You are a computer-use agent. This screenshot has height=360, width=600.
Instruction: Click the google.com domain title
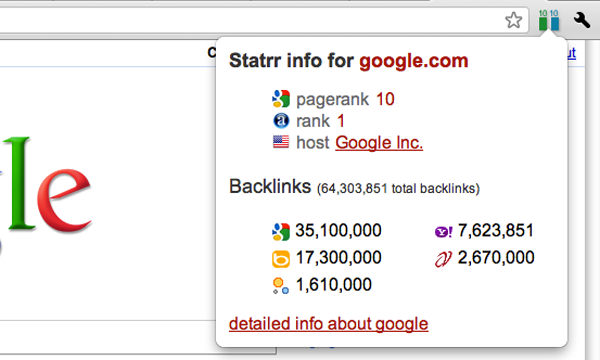click(414, 60)
